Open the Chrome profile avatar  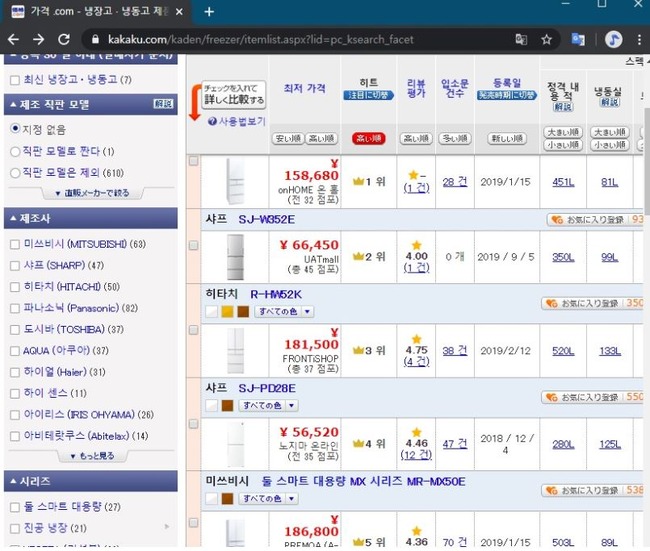pos(614,39)
